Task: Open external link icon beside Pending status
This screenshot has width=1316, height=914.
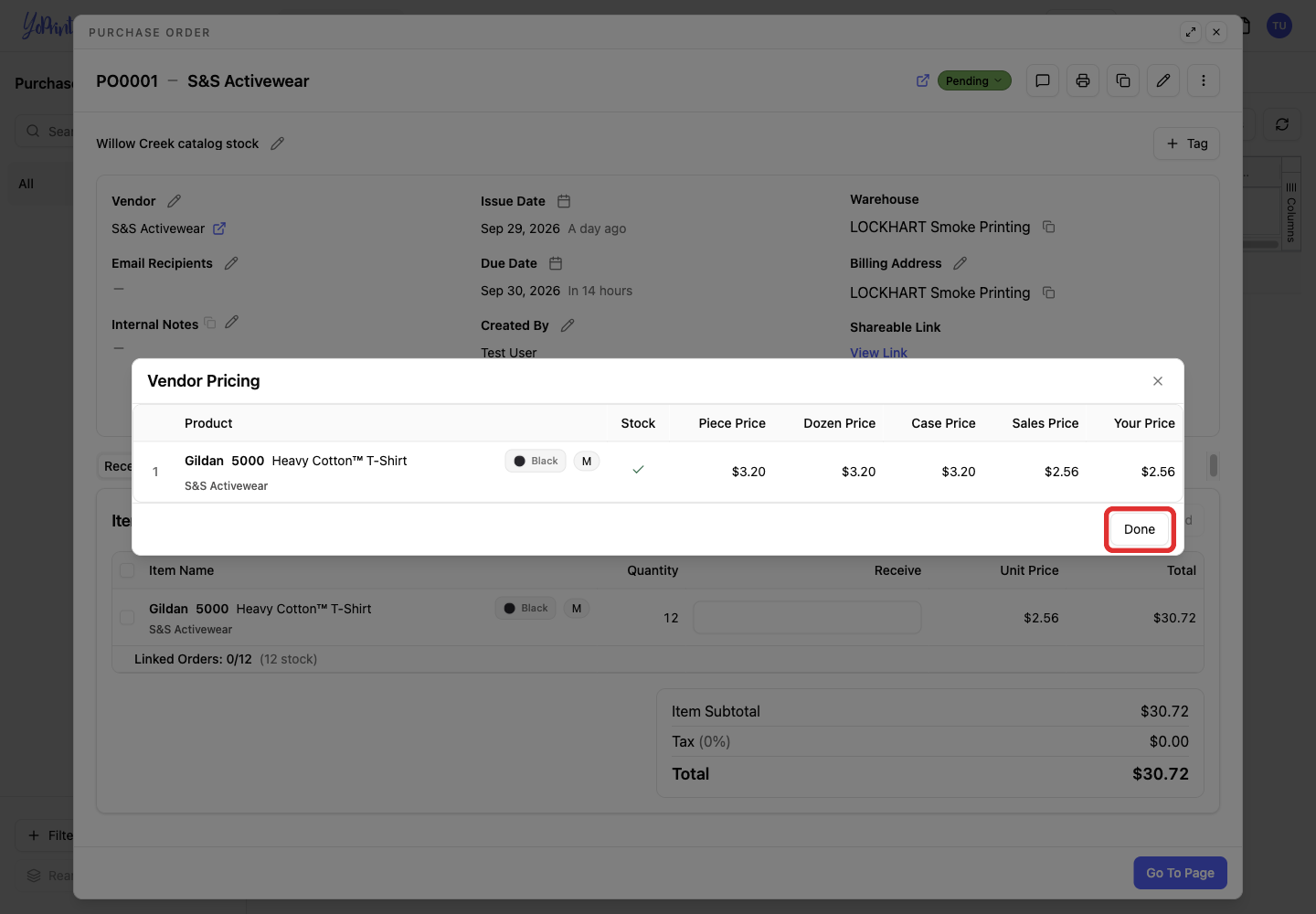Action: pyautogui.click(x=923, y=80)
